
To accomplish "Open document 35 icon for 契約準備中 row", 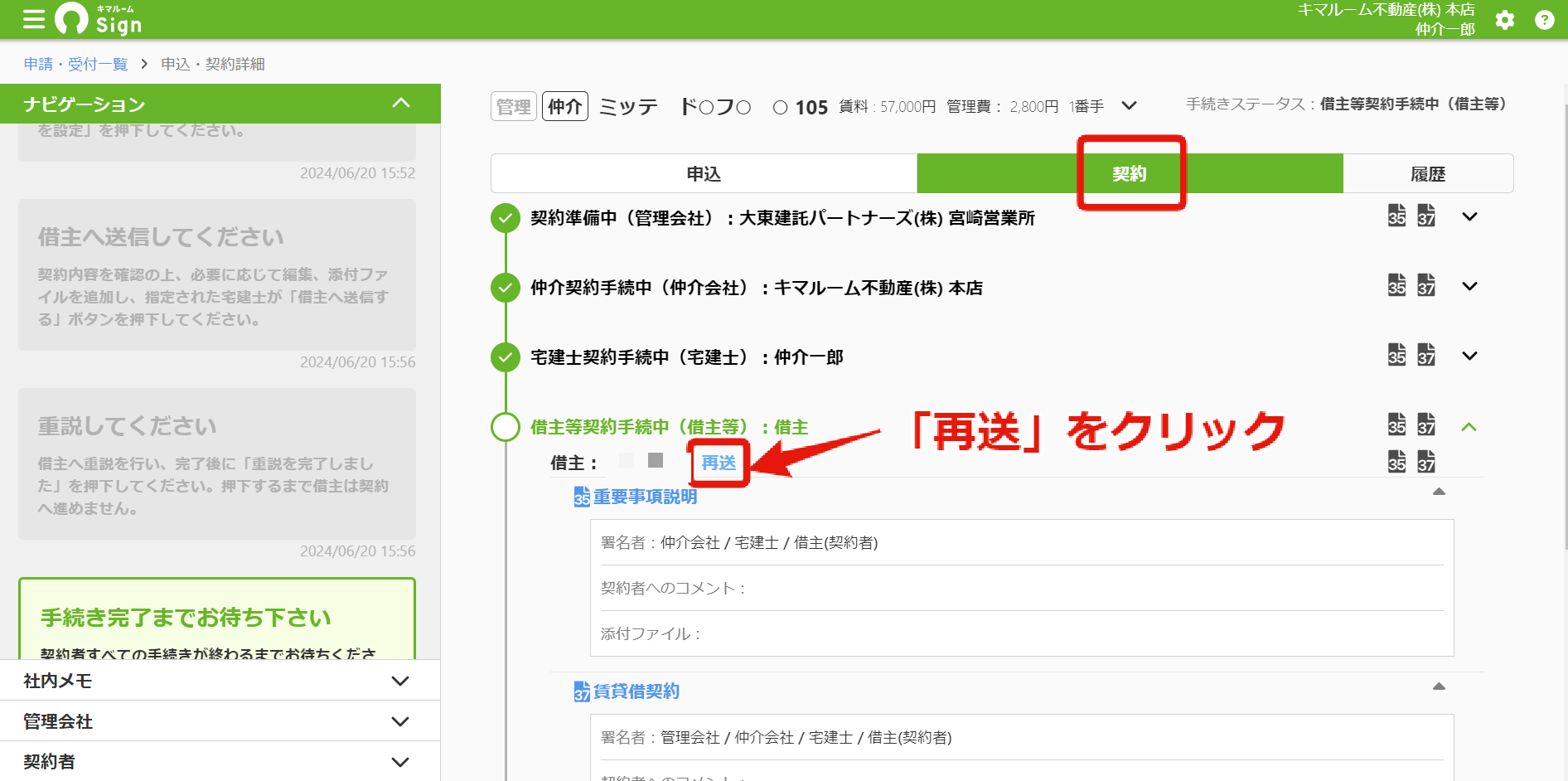I will [1396, 216].
